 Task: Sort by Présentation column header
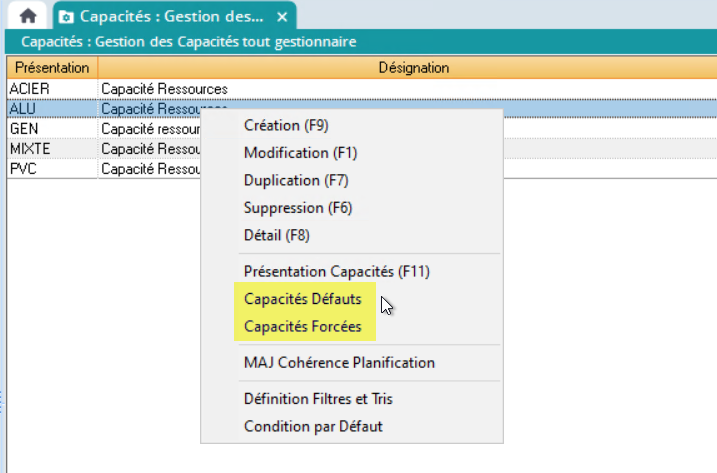[50, 67]
